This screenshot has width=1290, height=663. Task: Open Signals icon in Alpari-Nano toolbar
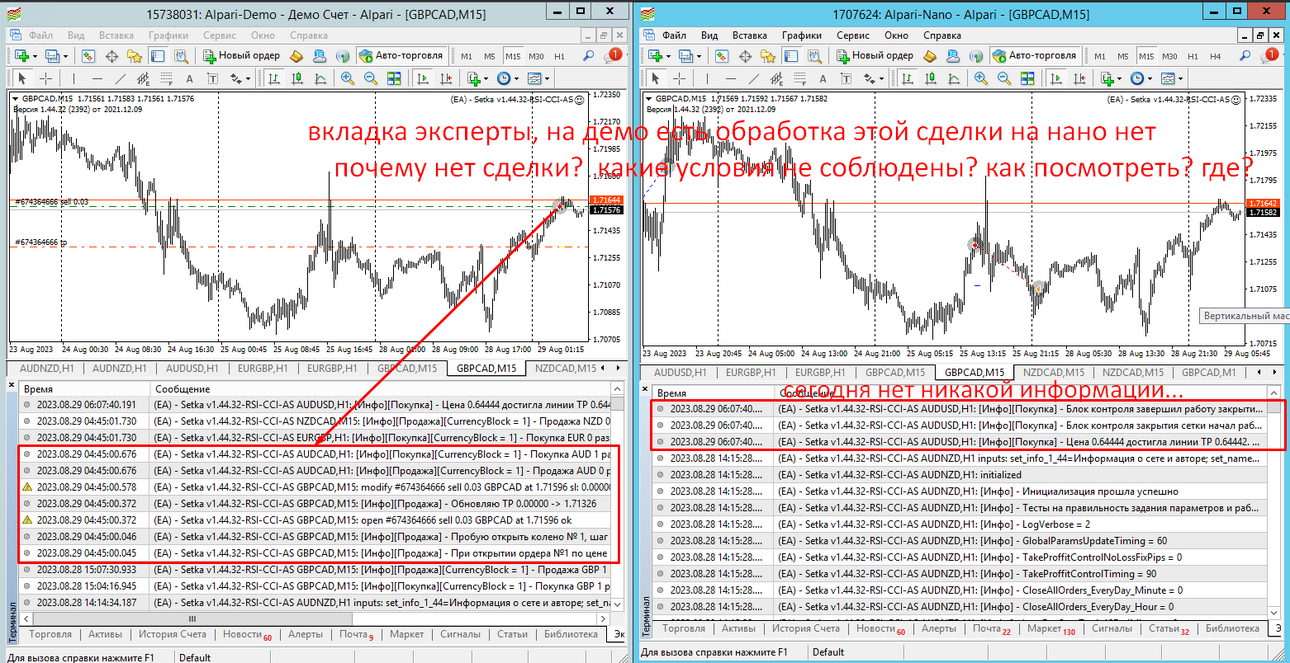tap(975, 55)
